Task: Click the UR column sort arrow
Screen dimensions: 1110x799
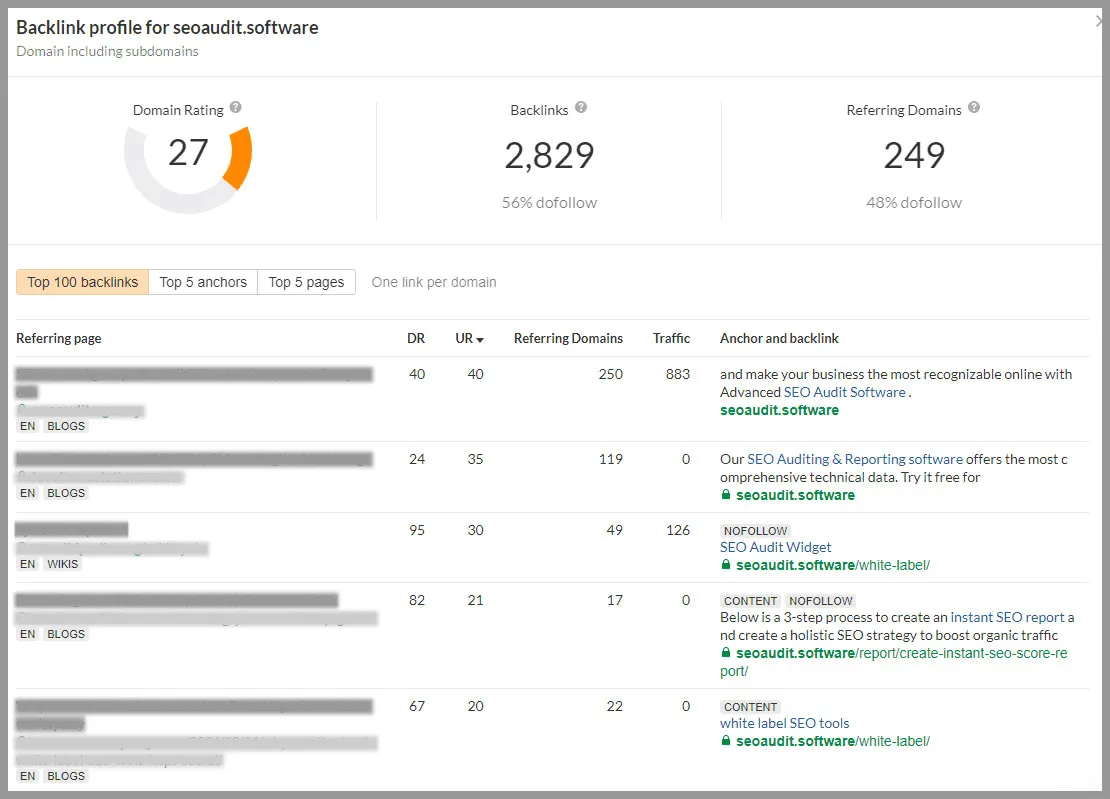Action: [480, 340]
